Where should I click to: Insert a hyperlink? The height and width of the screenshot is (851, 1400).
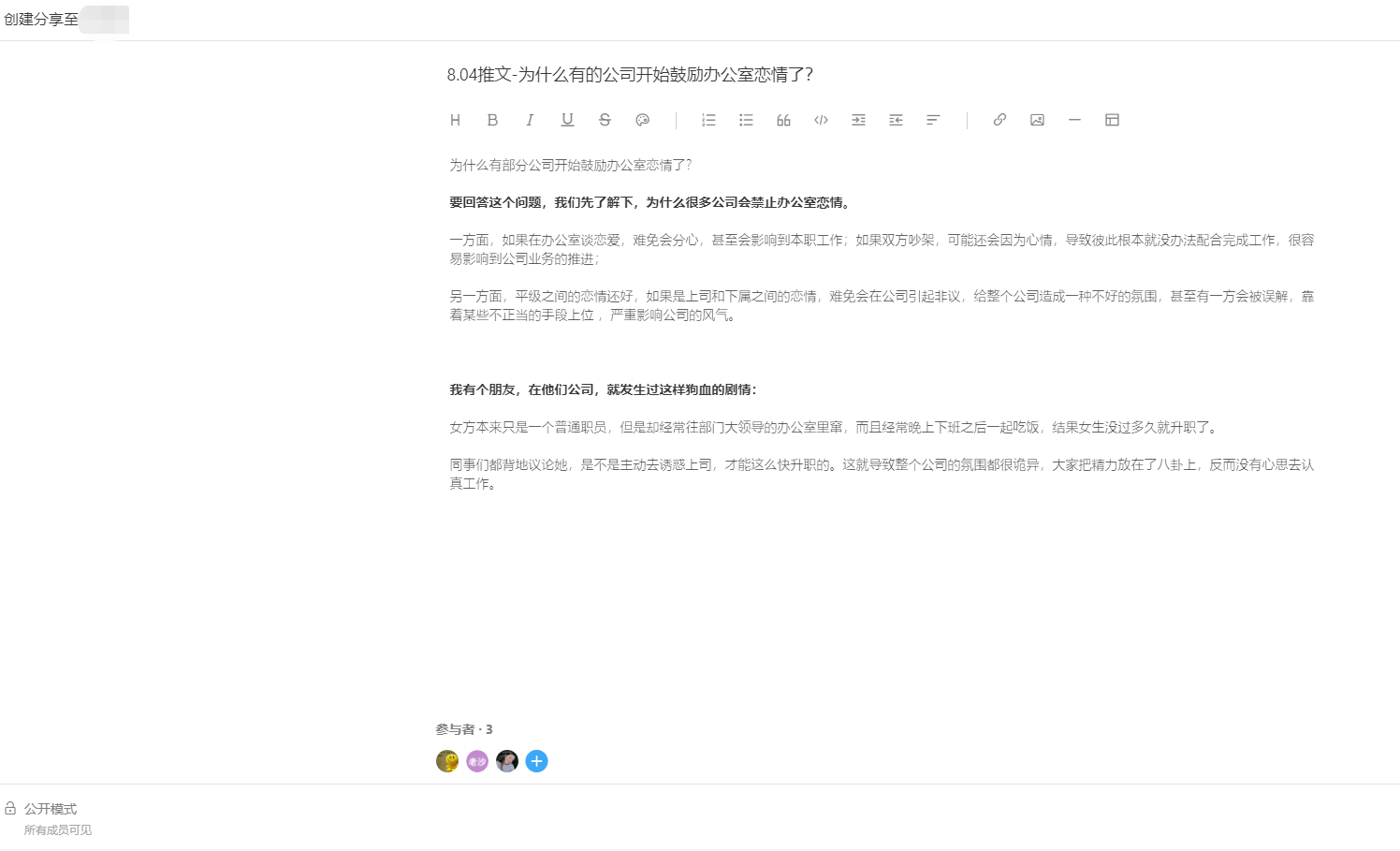point(999,120)
